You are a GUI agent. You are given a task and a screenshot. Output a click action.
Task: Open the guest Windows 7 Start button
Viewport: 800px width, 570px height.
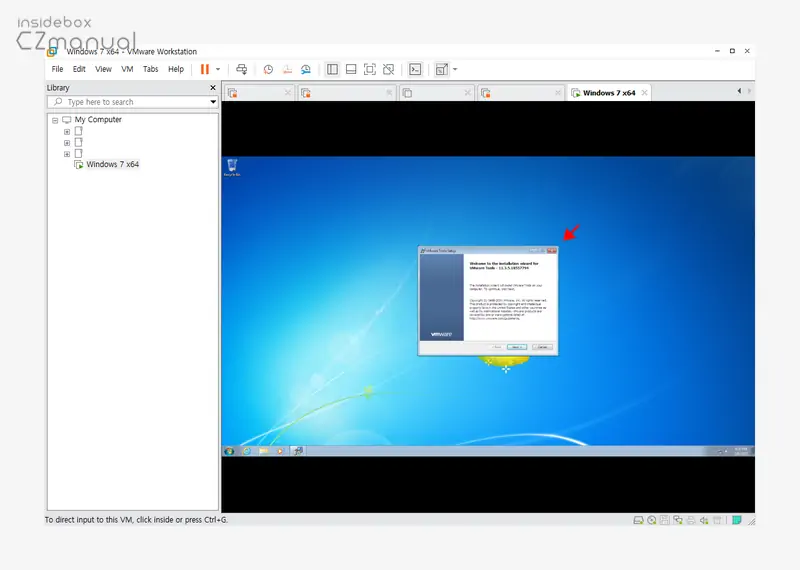(229, 451)
